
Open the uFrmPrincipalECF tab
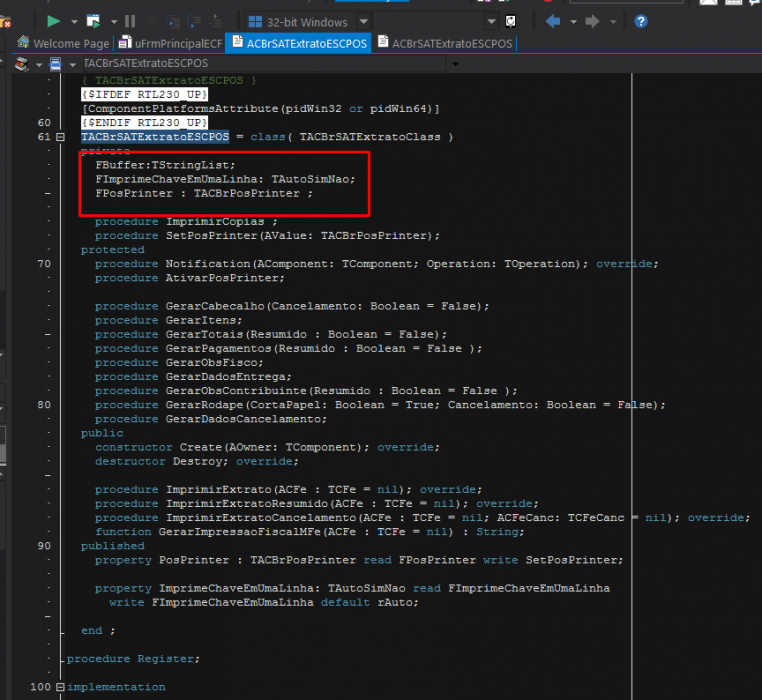pos(170,43)
